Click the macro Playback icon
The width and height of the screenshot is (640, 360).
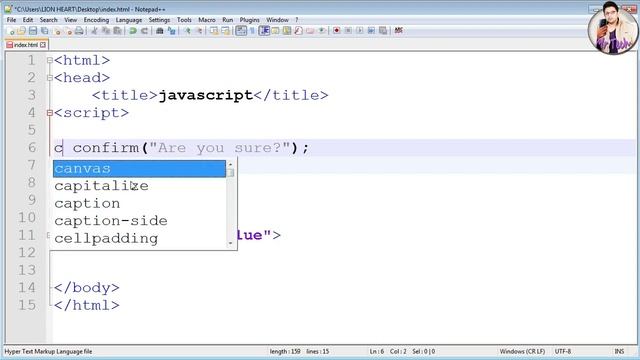pos(360,31)
